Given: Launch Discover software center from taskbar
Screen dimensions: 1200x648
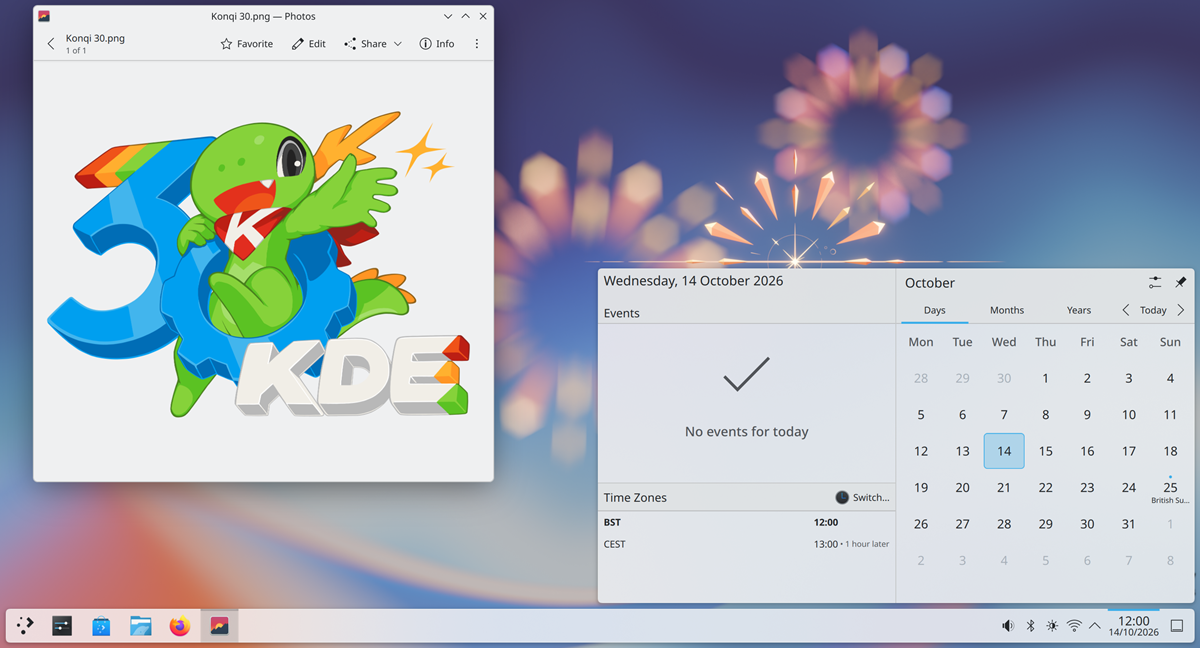Looking at the screenshot, I should click(101, 626).
